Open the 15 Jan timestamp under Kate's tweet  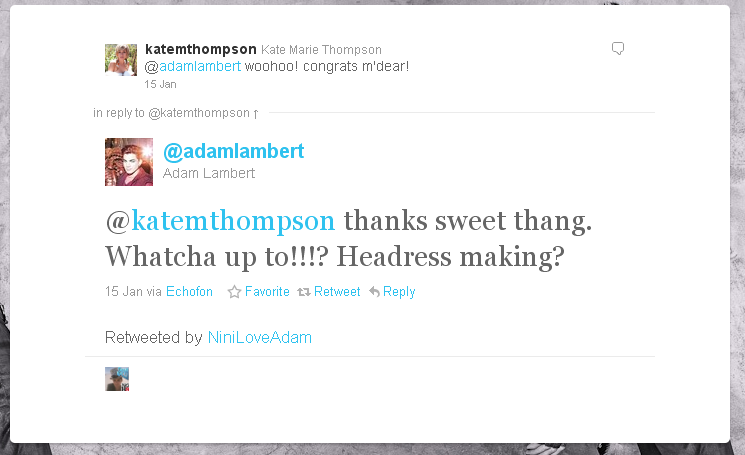[x=160, y=85]
